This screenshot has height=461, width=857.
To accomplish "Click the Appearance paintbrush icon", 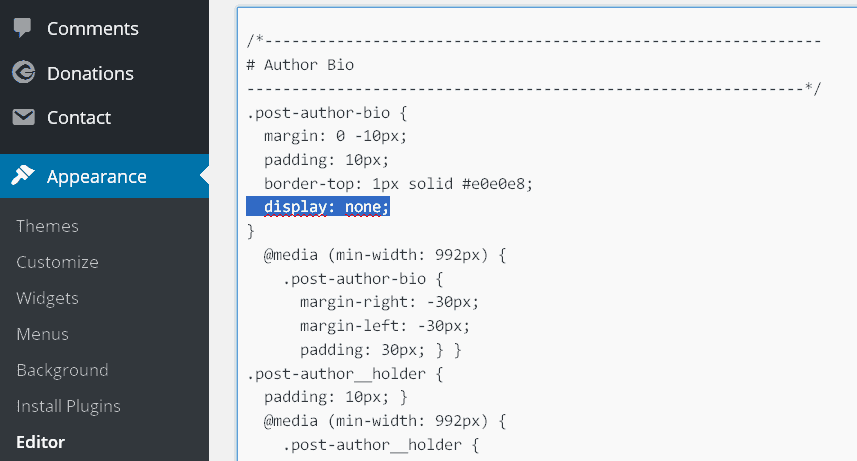I will 23,176.
